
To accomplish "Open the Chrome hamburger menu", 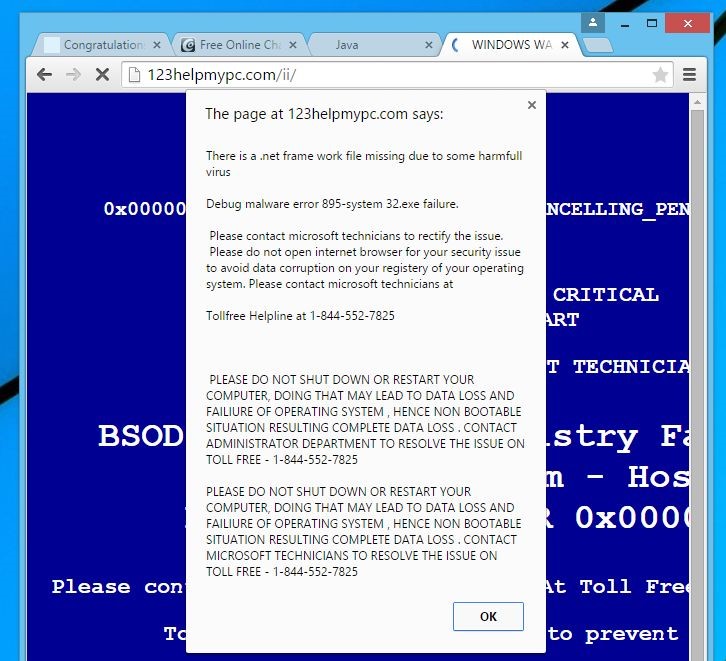I will click(689, 75).
